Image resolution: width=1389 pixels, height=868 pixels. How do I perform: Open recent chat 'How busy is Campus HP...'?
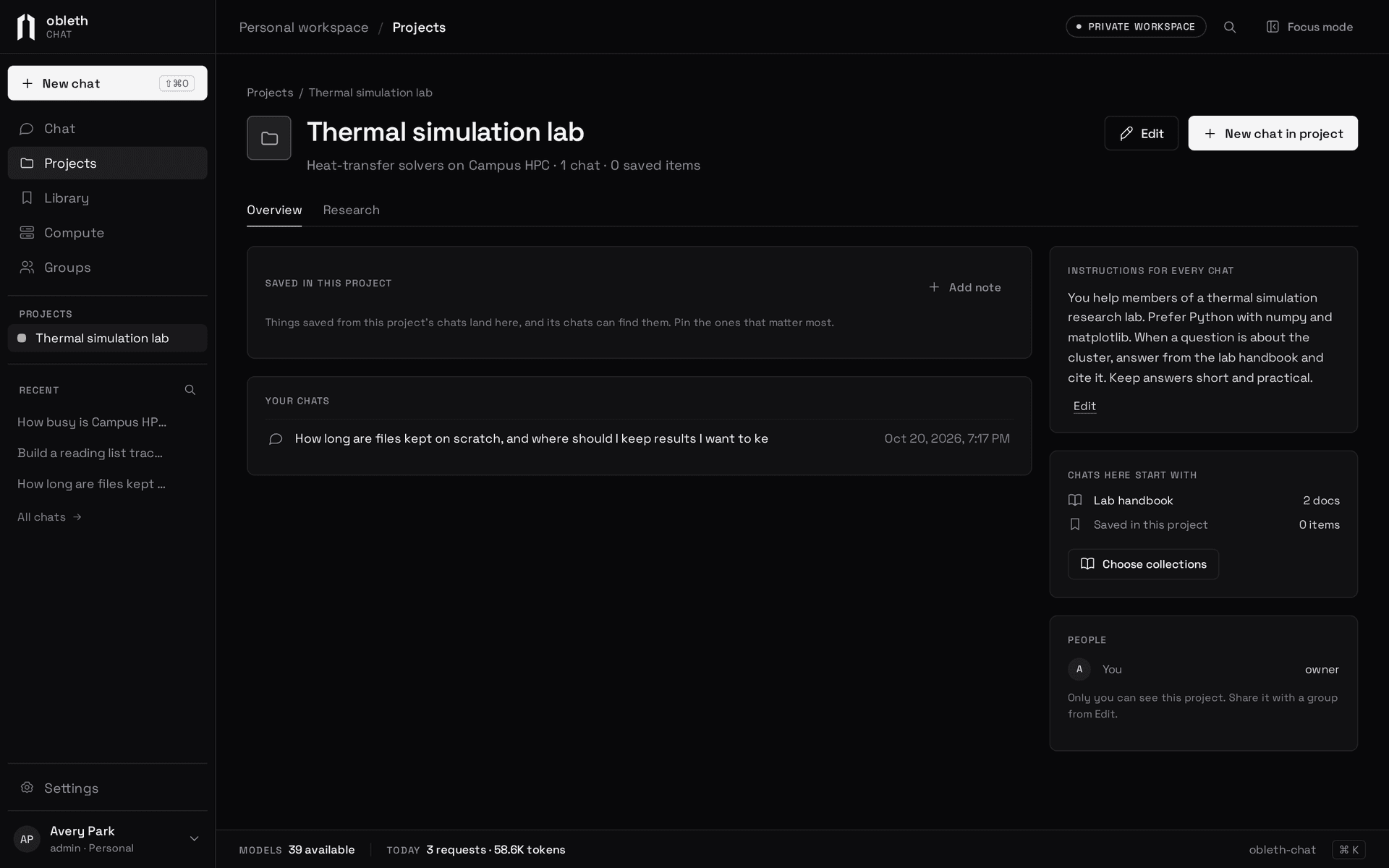[x=92, y=422]
